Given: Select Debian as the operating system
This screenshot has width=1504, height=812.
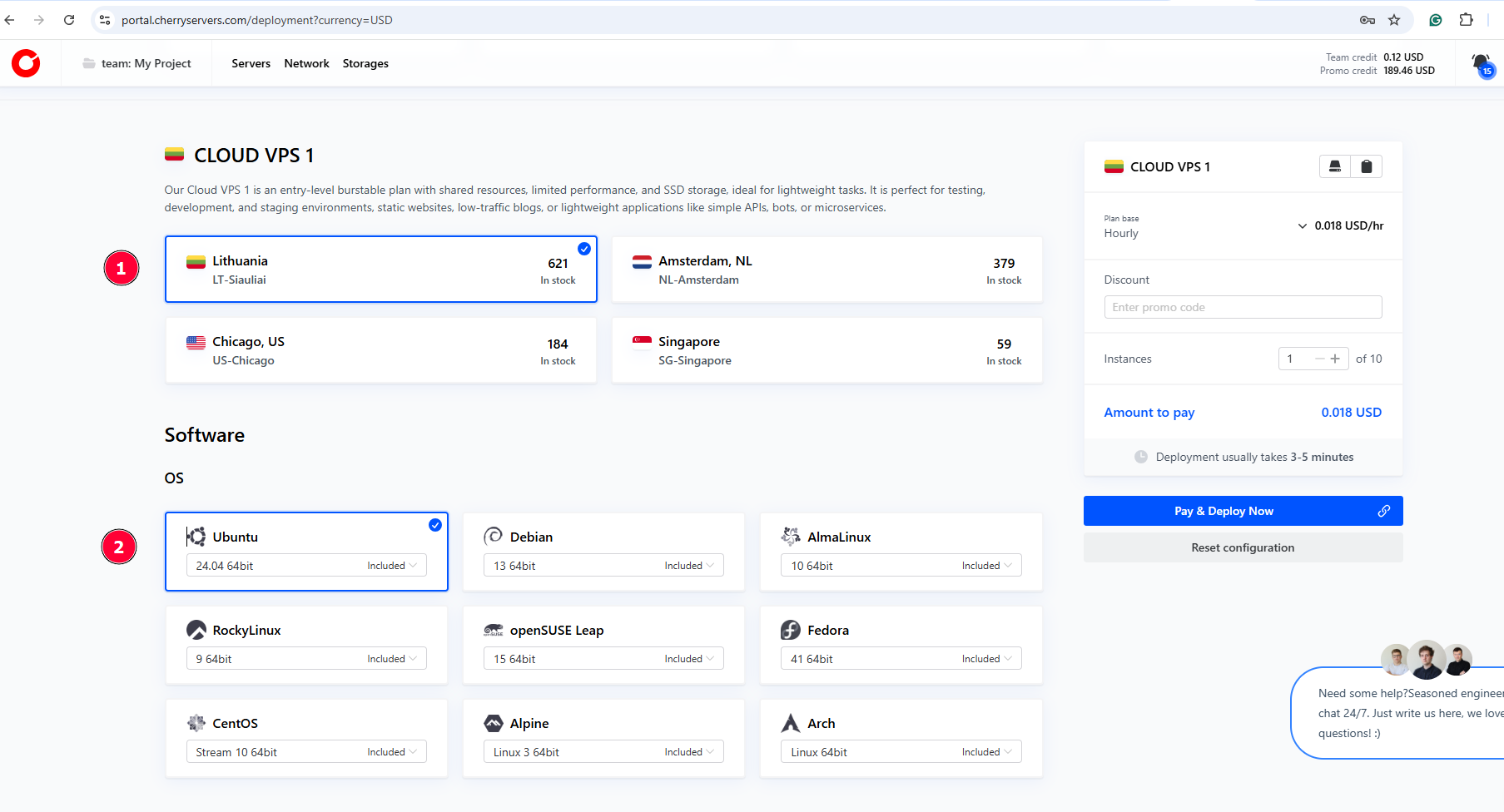Looking at the screenshot, I should 603,537.
